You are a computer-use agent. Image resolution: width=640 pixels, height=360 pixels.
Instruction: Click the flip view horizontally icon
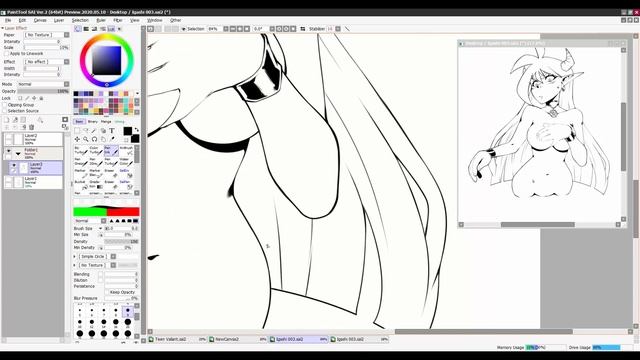pyautogui.click(x=303, y=29)
